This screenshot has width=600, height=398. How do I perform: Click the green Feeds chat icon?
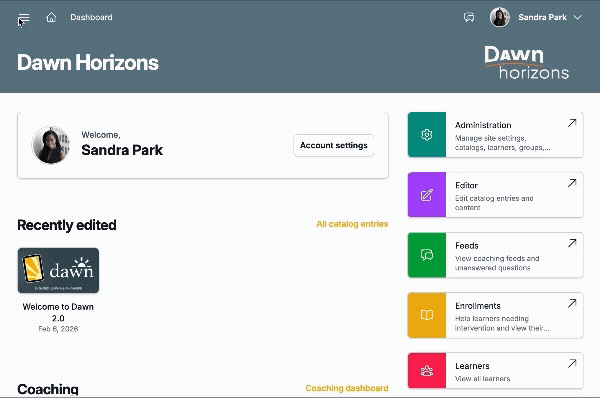(x=427, y=255)
